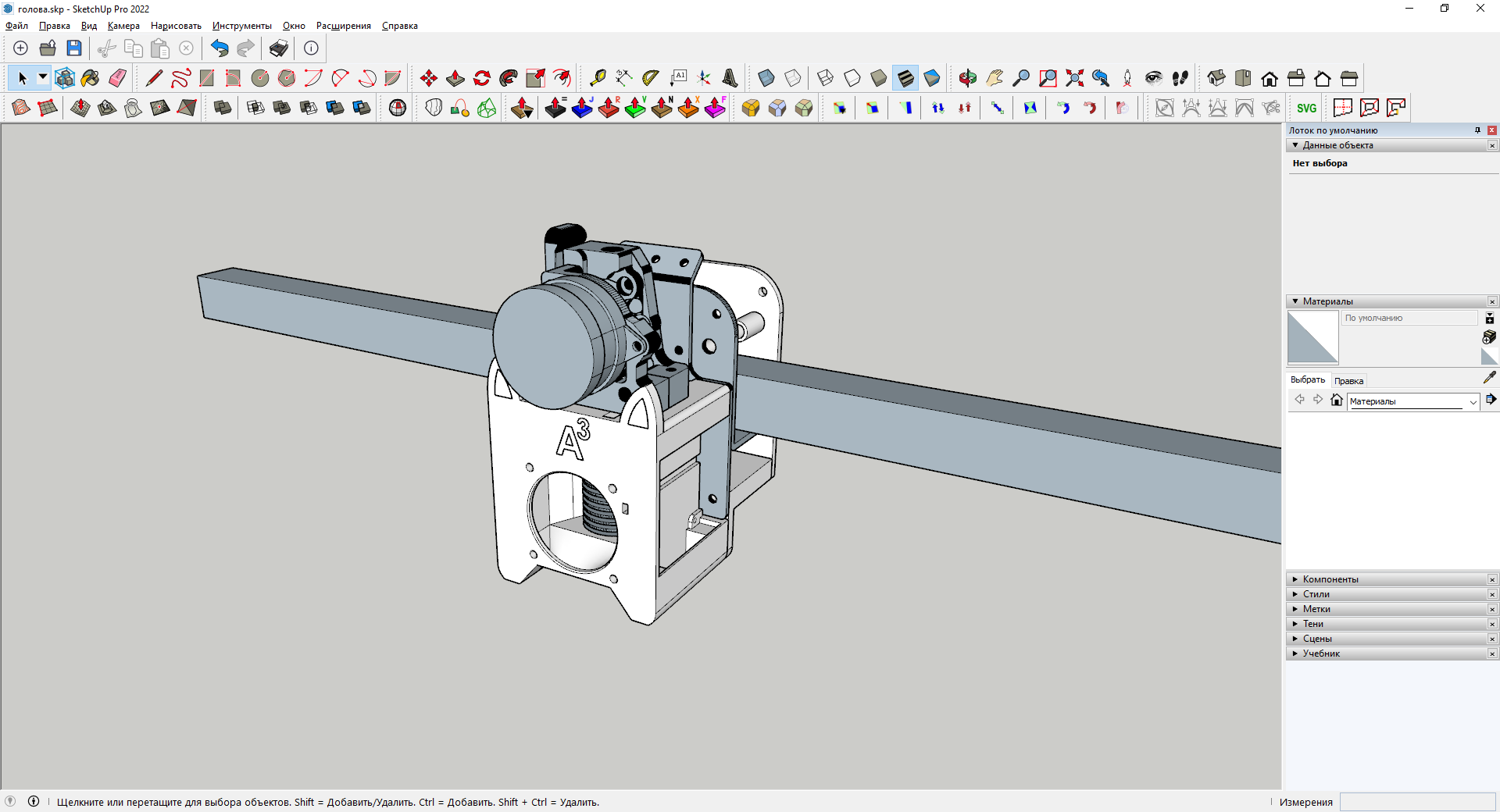
Task: Toggle the X-ray face style
Action: [x=766, y=78]
